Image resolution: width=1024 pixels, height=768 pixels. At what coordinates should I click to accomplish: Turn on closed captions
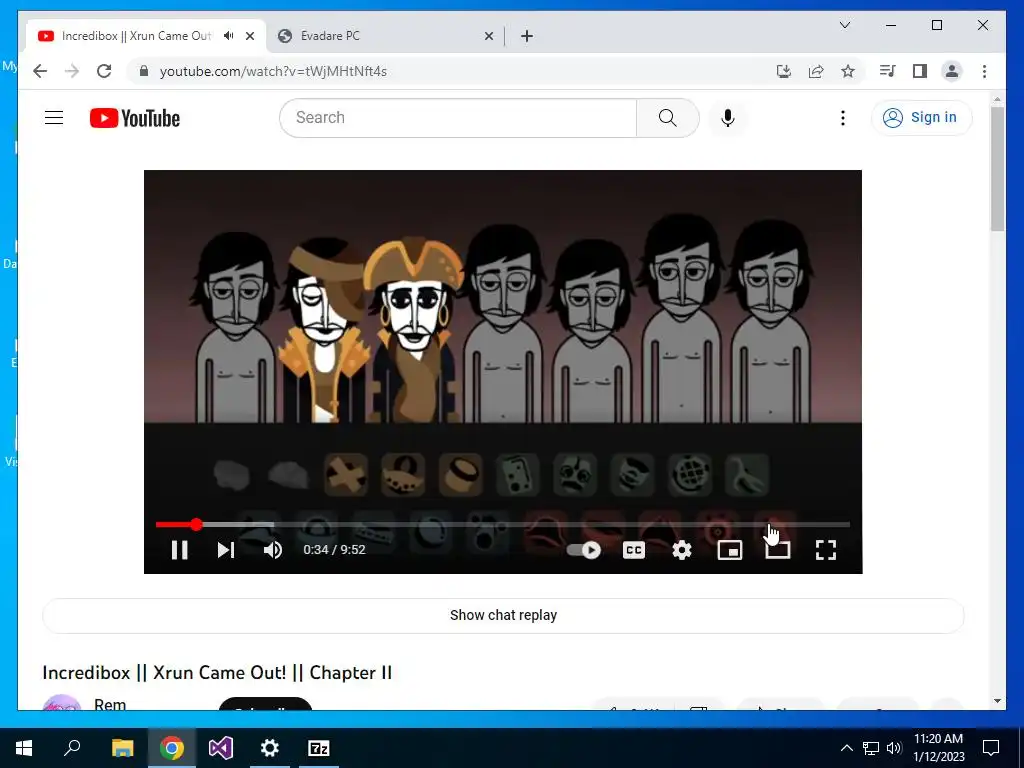(633, 550)
